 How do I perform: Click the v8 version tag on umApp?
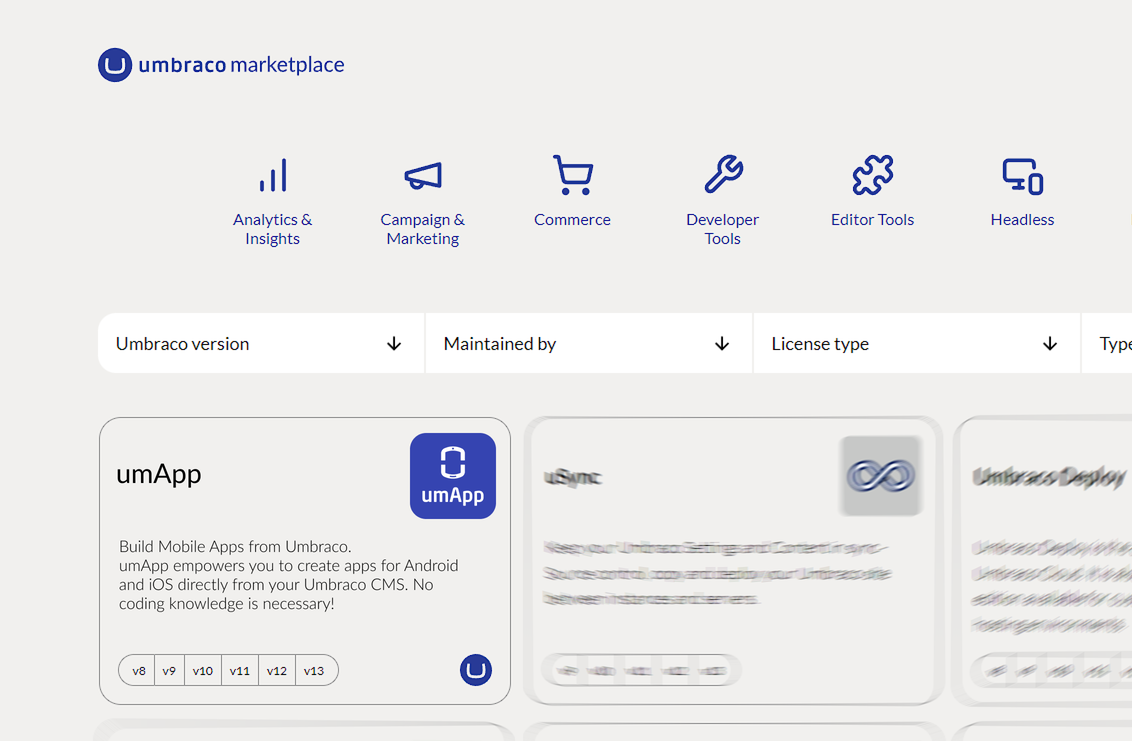[139, 671]
